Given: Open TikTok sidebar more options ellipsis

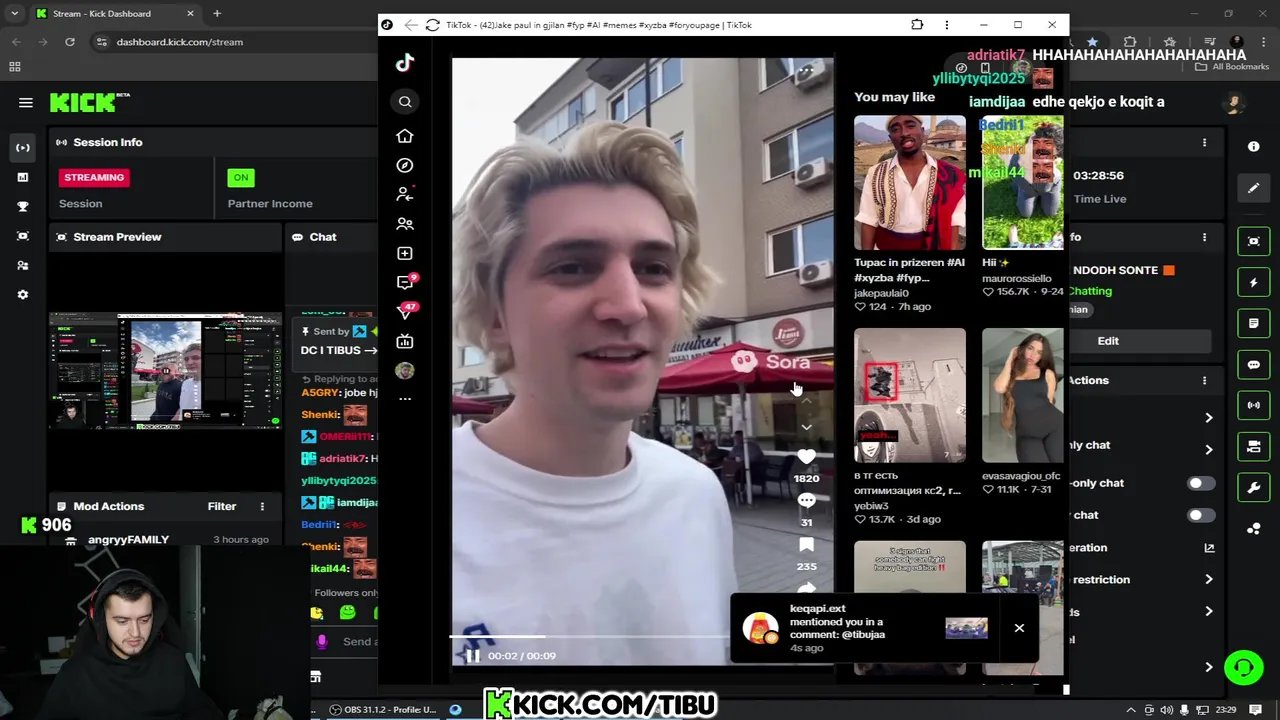Looking at the screenshot, I should tap(405, 399).
